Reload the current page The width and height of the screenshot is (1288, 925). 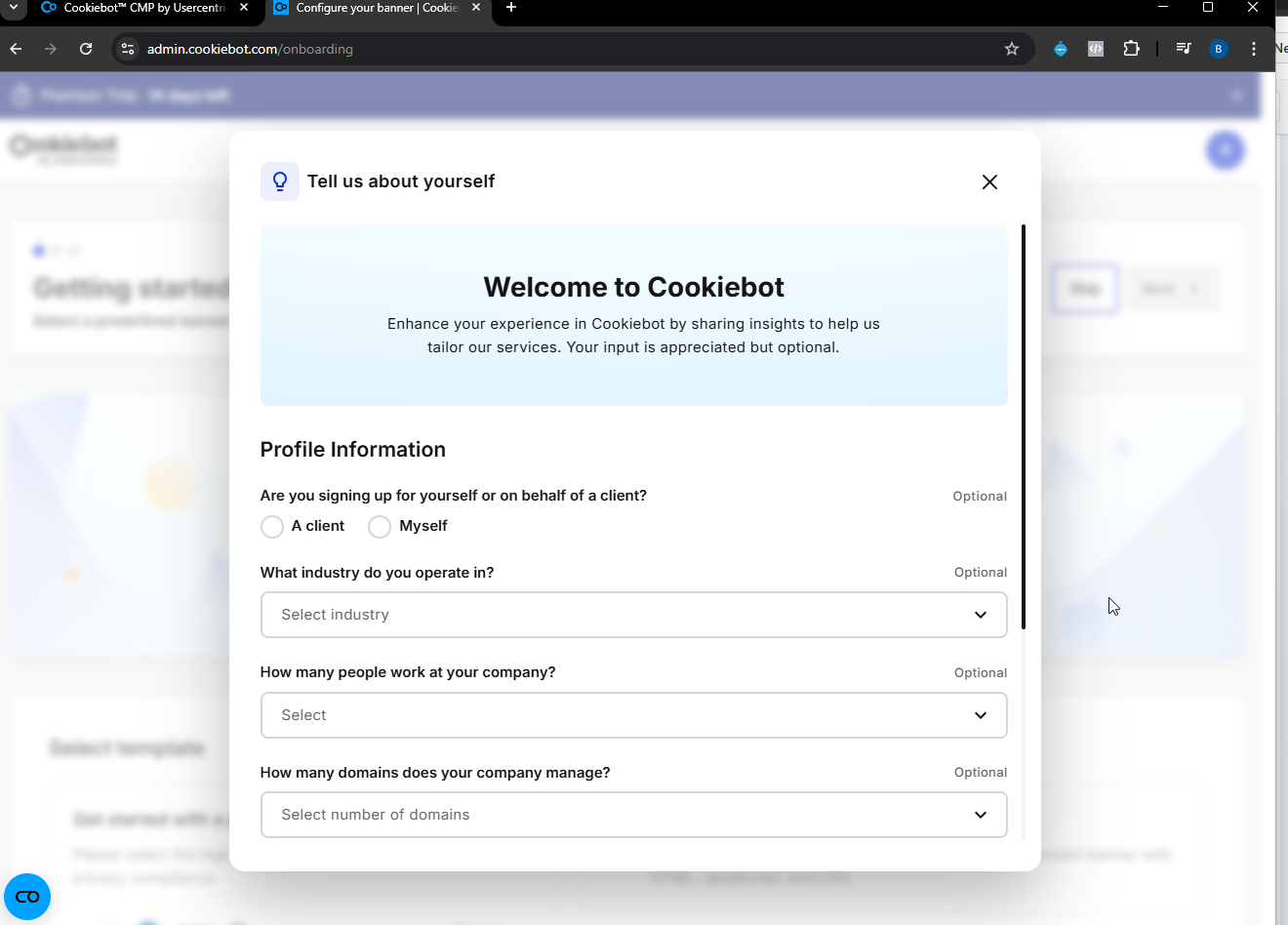[x=86, y=49]
